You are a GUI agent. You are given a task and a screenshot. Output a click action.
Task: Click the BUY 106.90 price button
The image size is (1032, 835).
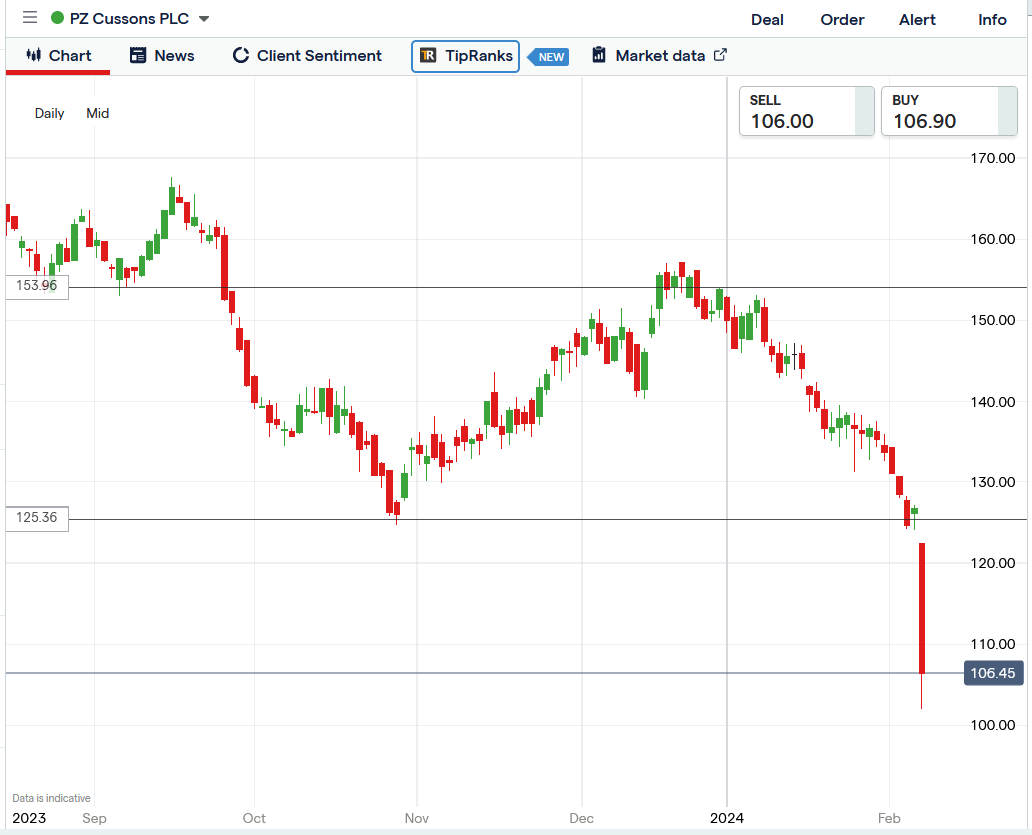949,111
